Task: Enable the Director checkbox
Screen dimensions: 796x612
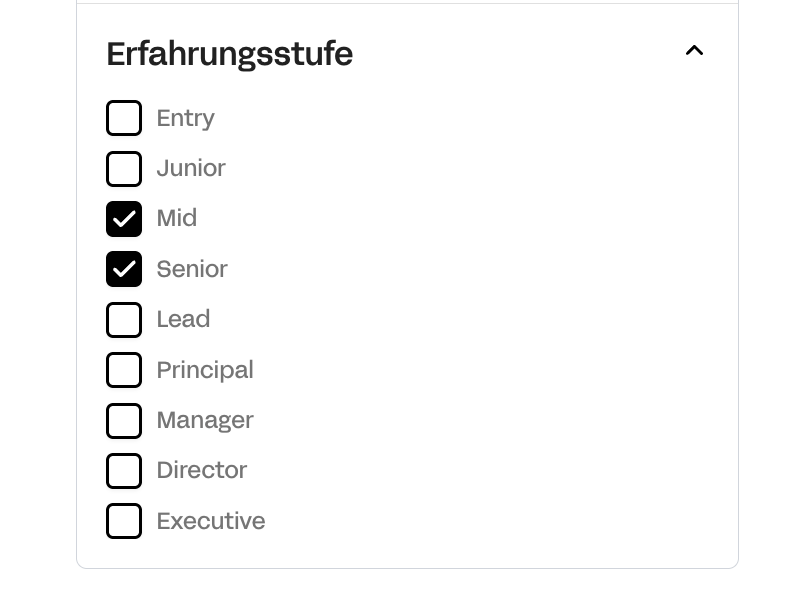Action: click(124, 471)
